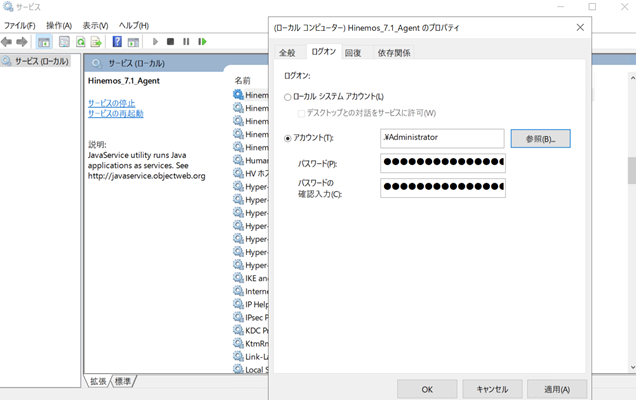Click the services list vertical scrollbar thumb

click(x=632, y=170)
